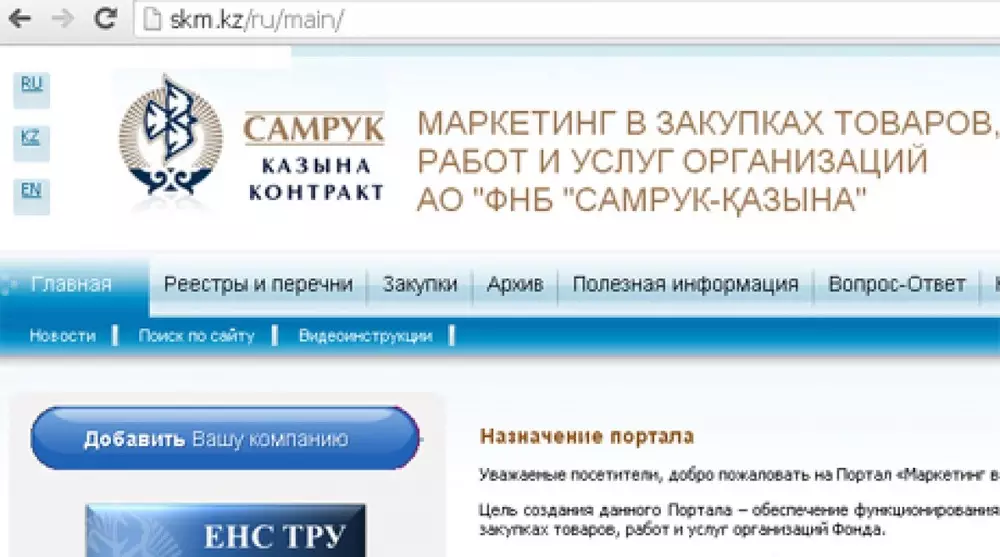1000x557 pixels.
Task: Go to the Вопрос-Ответ section
Action: pyautogui.click(x=896, y=284)
